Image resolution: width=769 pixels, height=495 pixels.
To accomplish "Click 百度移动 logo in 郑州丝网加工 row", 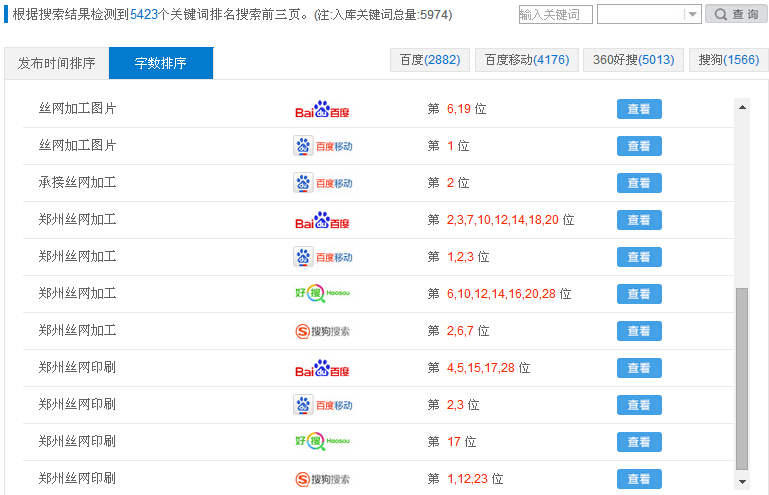I will point(323,257).
